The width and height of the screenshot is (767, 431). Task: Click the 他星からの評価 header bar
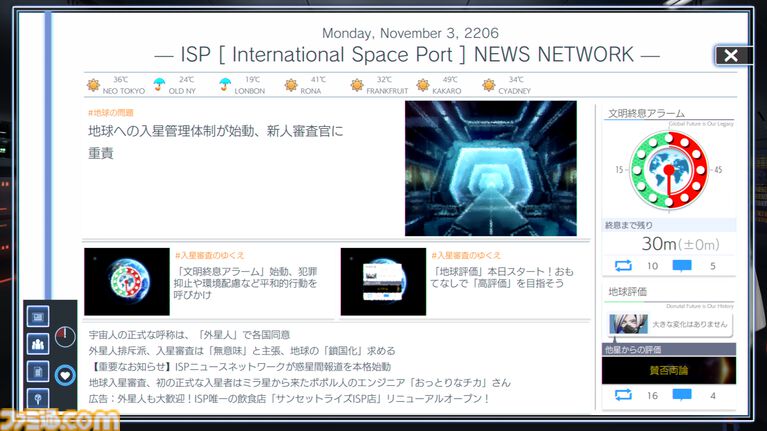(669, 349)
